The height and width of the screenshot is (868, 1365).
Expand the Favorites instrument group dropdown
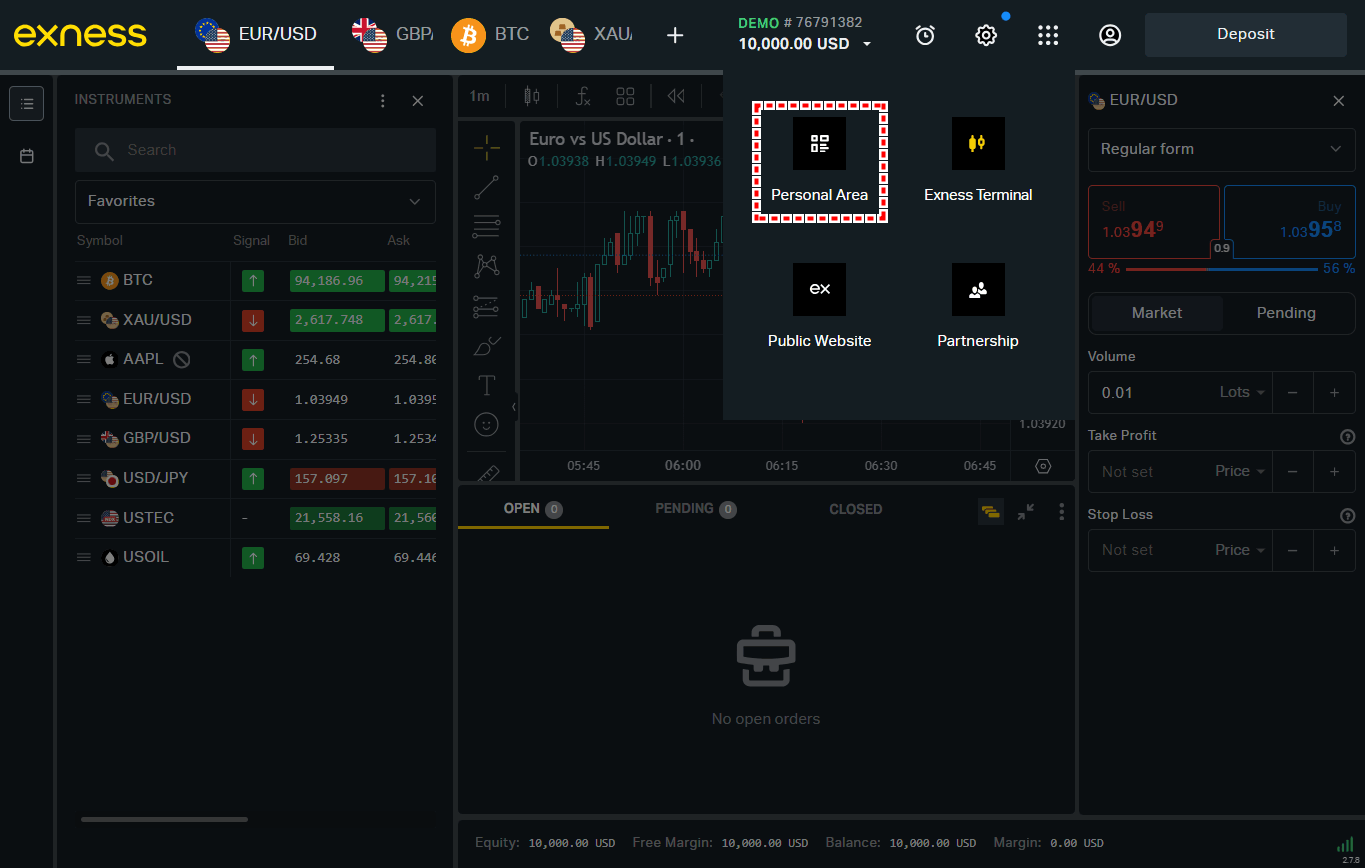click(x=255, y=201)
